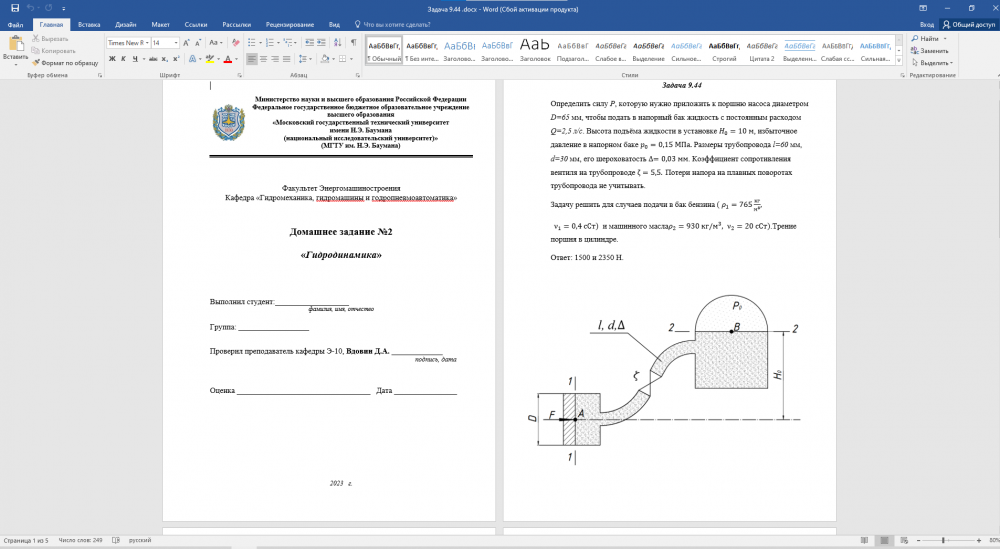1000x549 pixels.
Task: Open the line spacing dropdown
Action: [305, 59]
